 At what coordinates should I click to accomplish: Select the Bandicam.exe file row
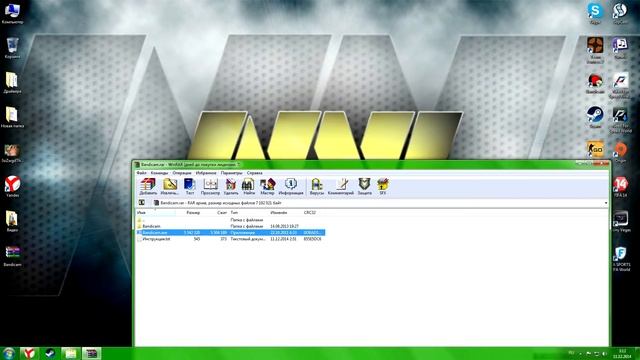(231, 233)
